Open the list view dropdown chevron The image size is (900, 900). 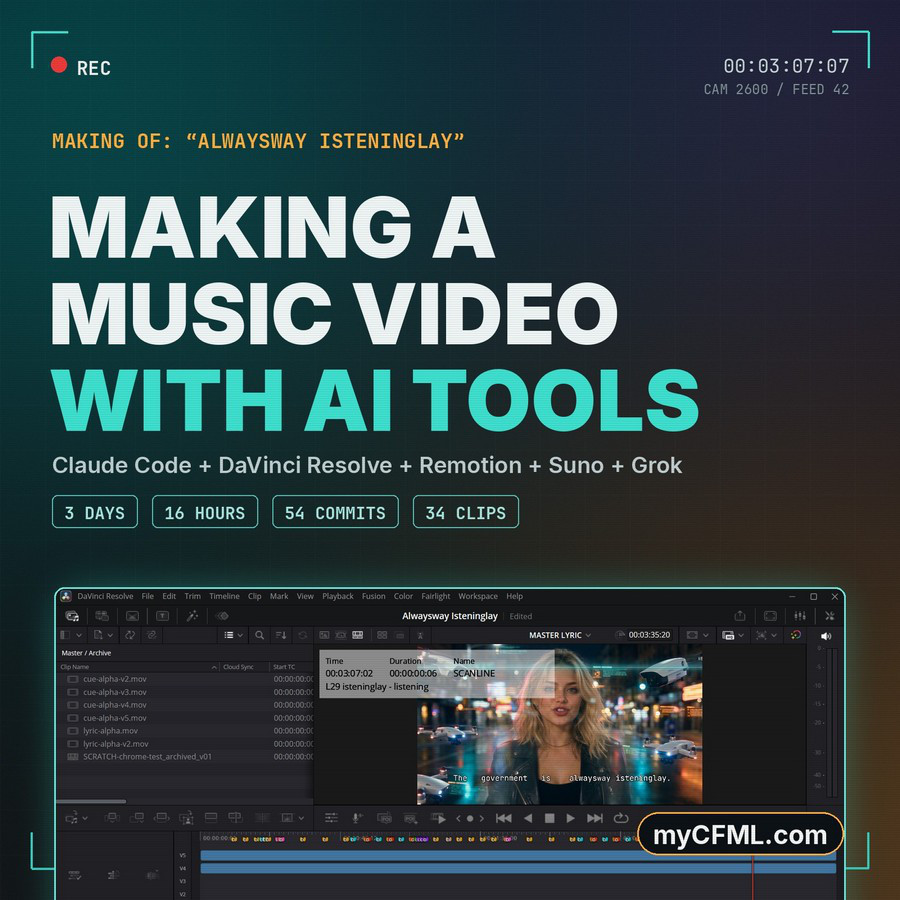[240, 635]
